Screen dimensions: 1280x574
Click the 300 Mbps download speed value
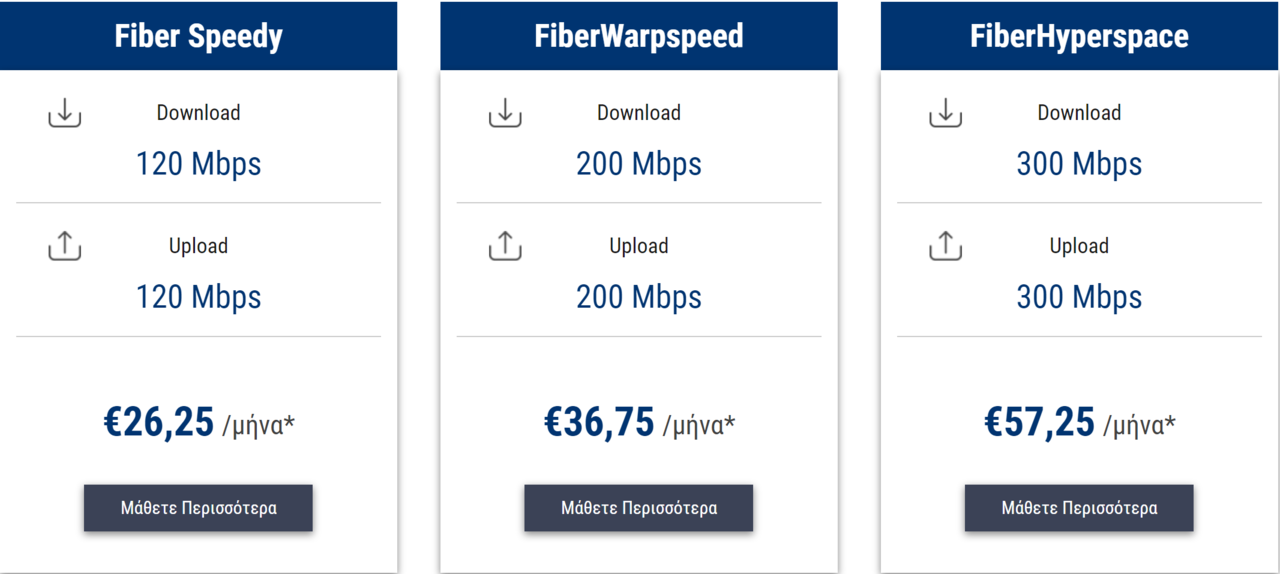click(x=1079, y=164)
